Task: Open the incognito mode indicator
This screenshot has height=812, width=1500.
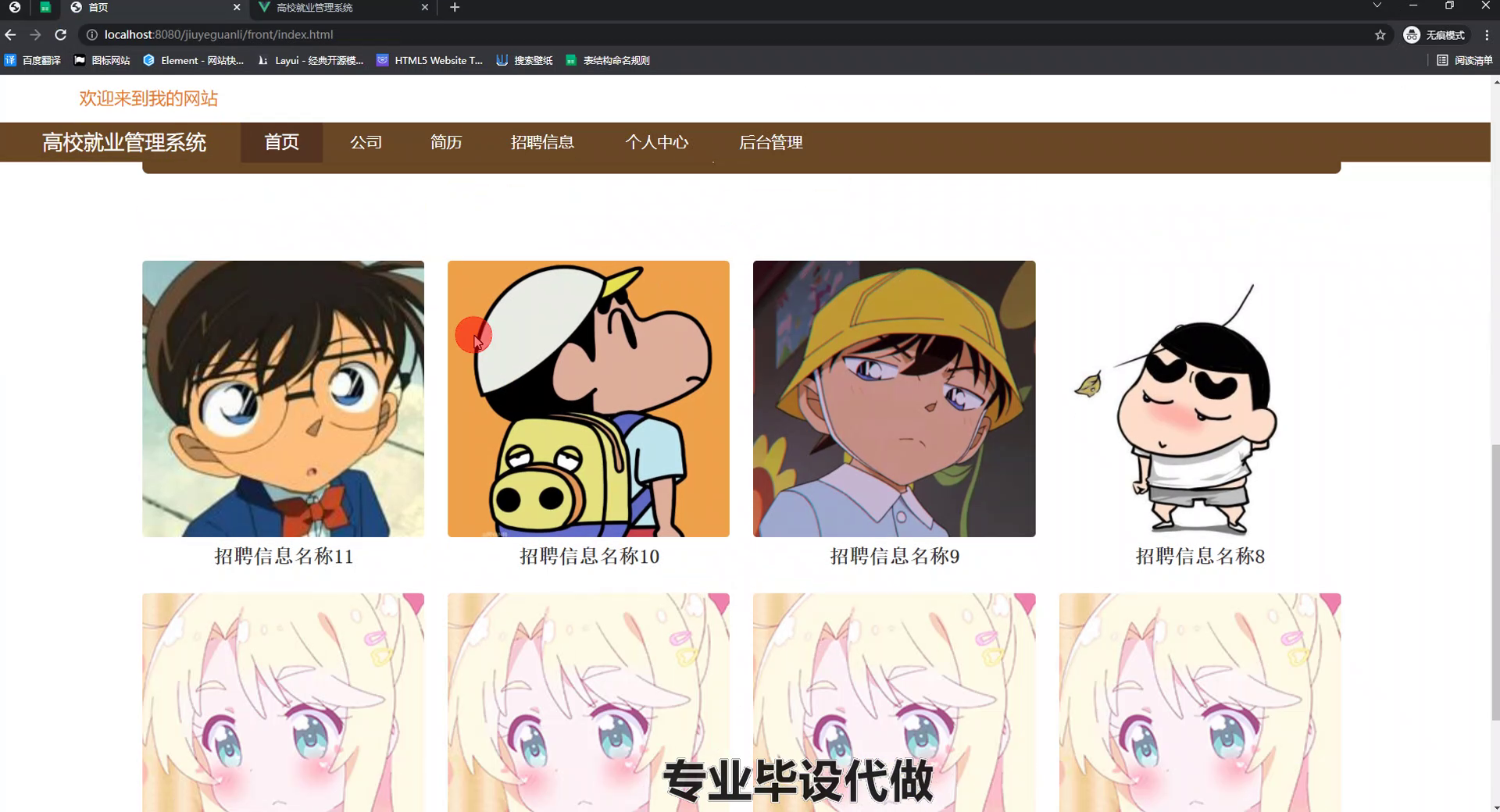Action: (x=1434, y=34)
